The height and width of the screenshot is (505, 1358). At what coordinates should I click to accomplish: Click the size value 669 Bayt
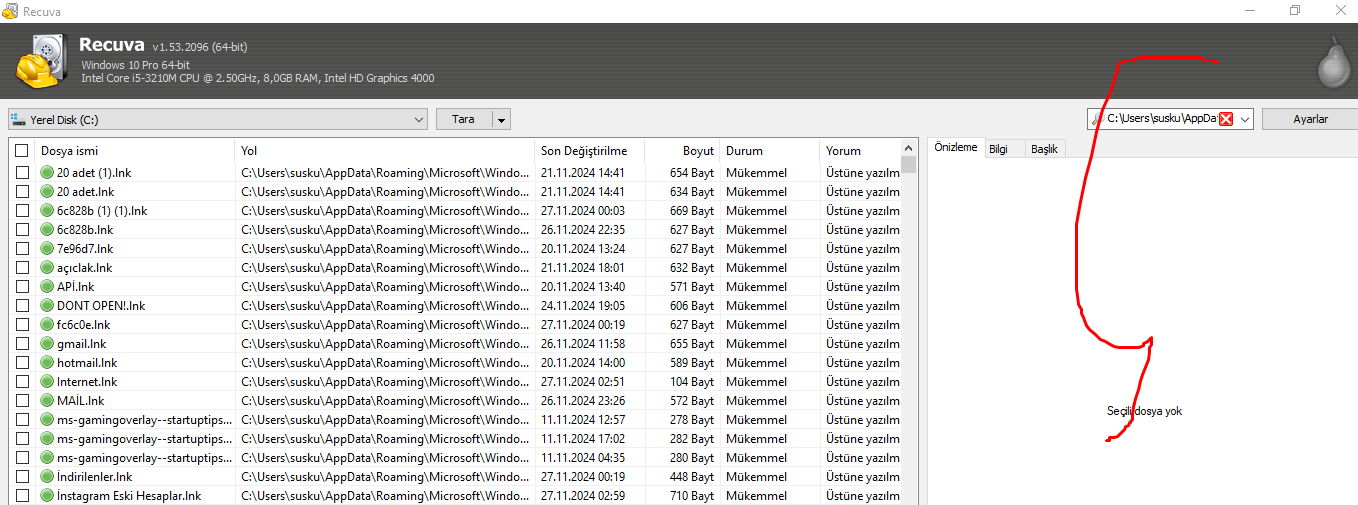(x=692, y=211)
